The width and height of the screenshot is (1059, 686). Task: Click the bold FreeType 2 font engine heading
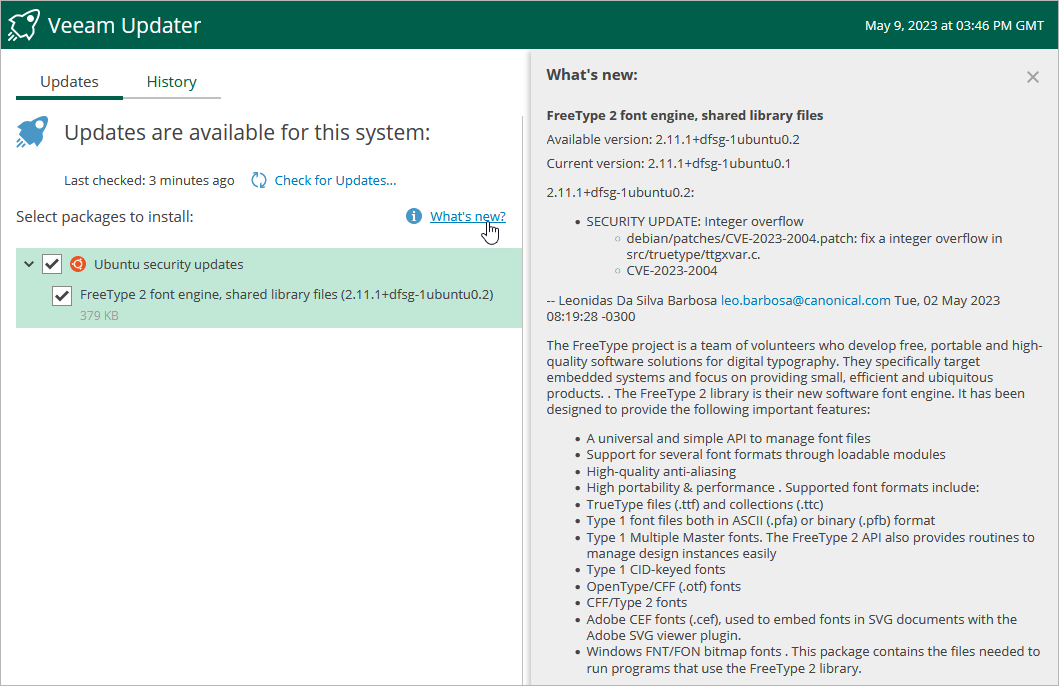[685, 115]
